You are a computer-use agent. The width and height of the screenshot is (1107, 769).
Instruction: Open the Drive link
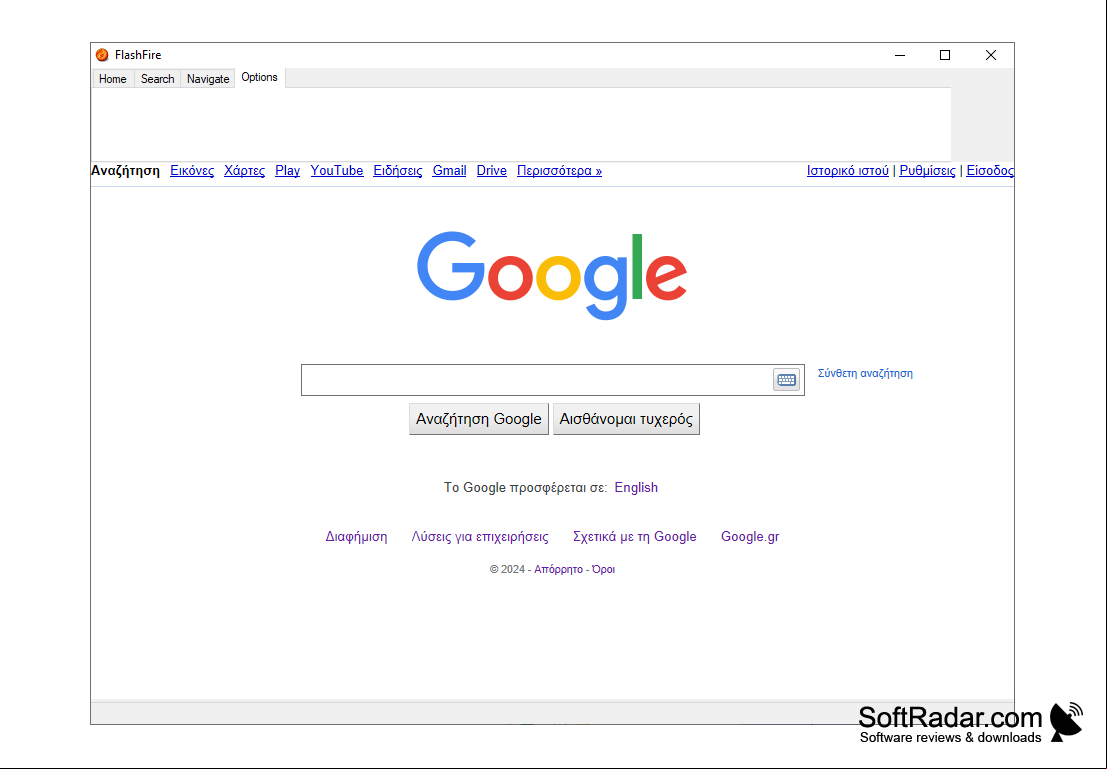(491, 171)
